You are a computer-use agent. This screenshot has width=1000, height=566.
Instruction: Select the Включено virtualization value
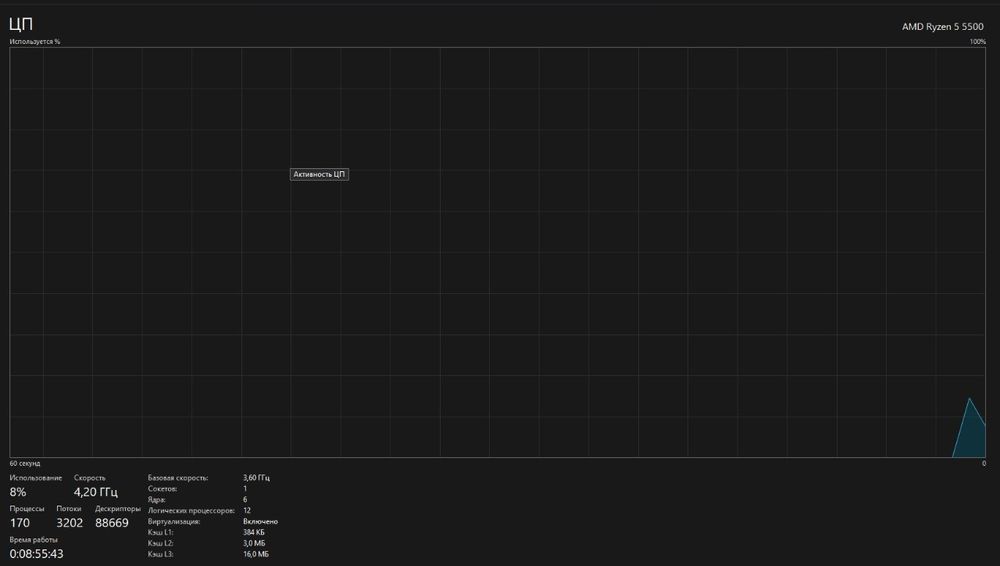point(260,521)
